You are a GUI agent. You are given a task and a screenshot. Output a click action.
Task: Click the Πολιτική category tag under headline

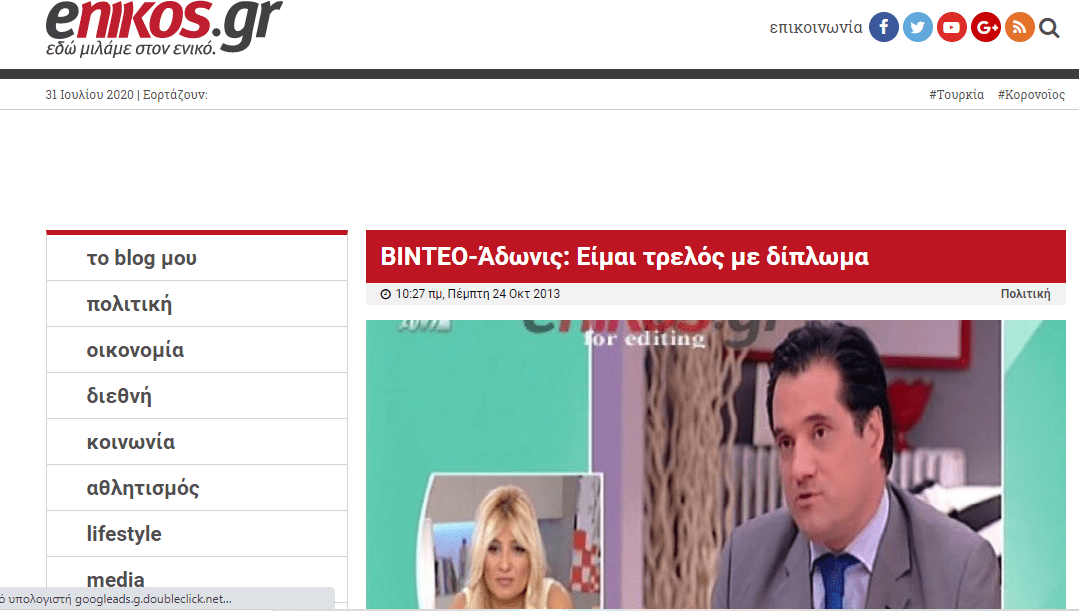click(1025, 294)
